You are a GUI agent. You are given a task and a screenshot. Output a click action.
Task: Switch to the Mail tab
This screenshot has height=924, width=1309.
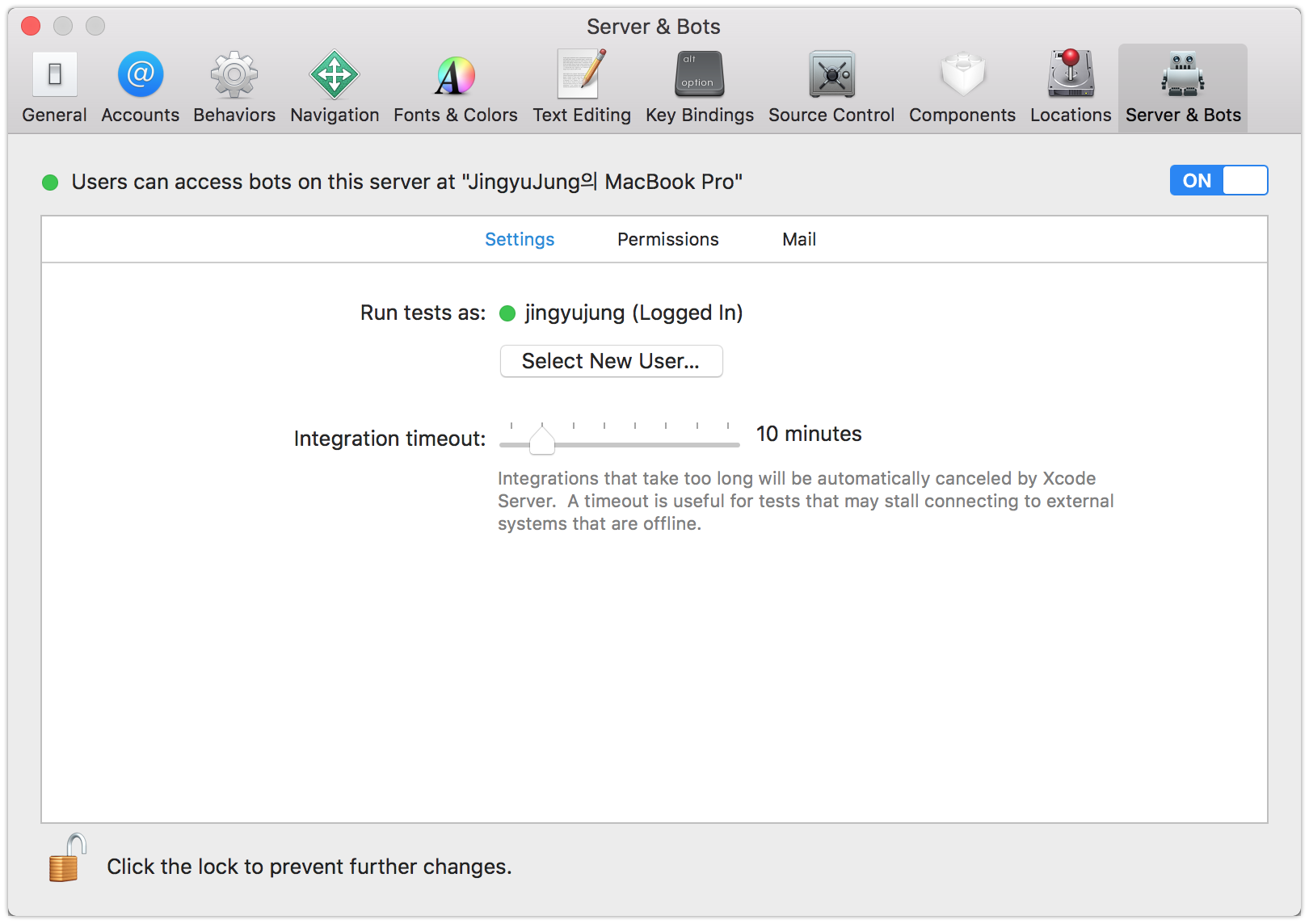pyautogui.click(x=799, y=239)
